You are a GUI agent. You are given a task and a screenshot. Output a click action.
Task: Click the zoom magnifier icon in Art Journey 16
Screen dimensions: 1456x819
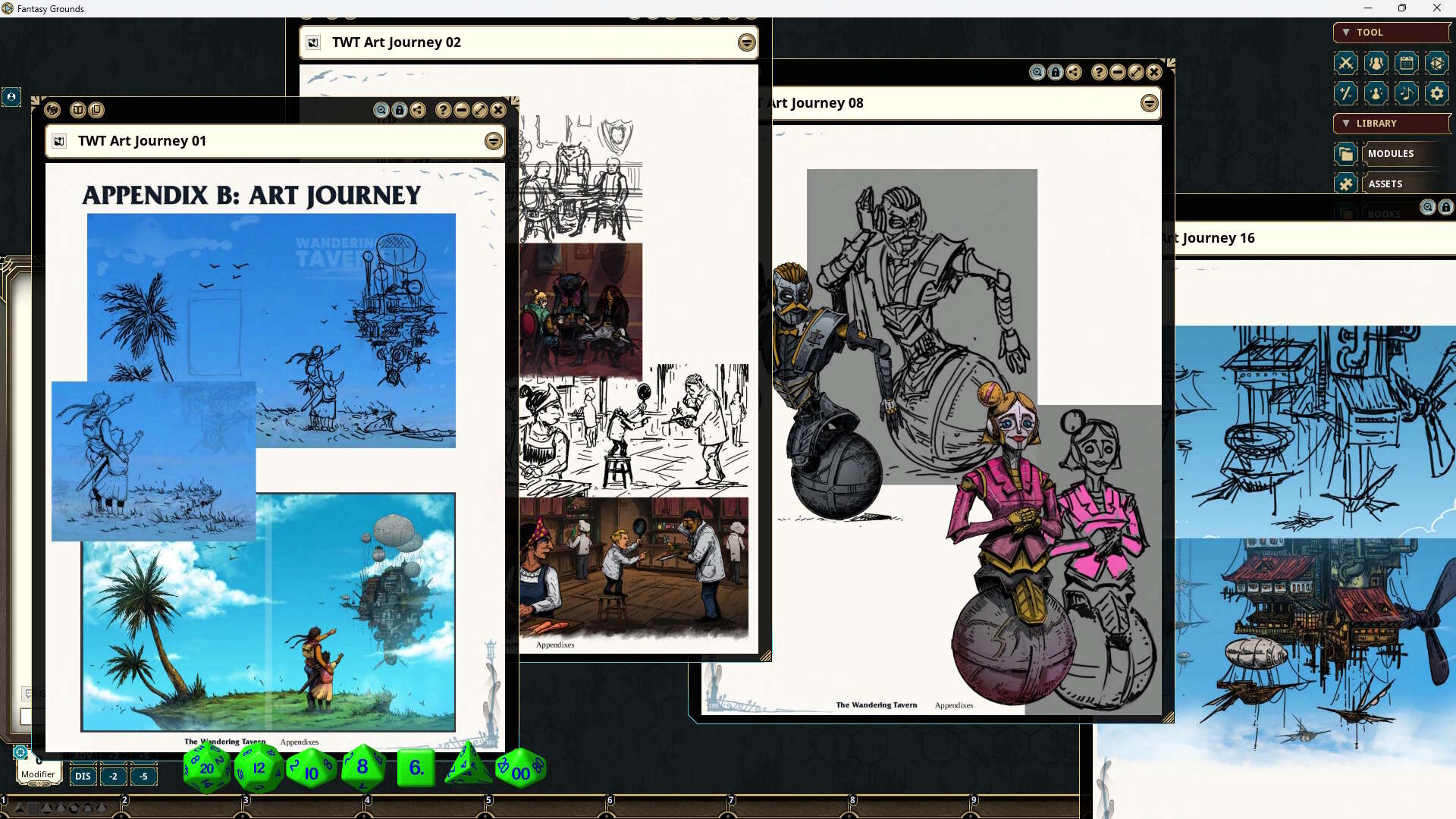1428,207
